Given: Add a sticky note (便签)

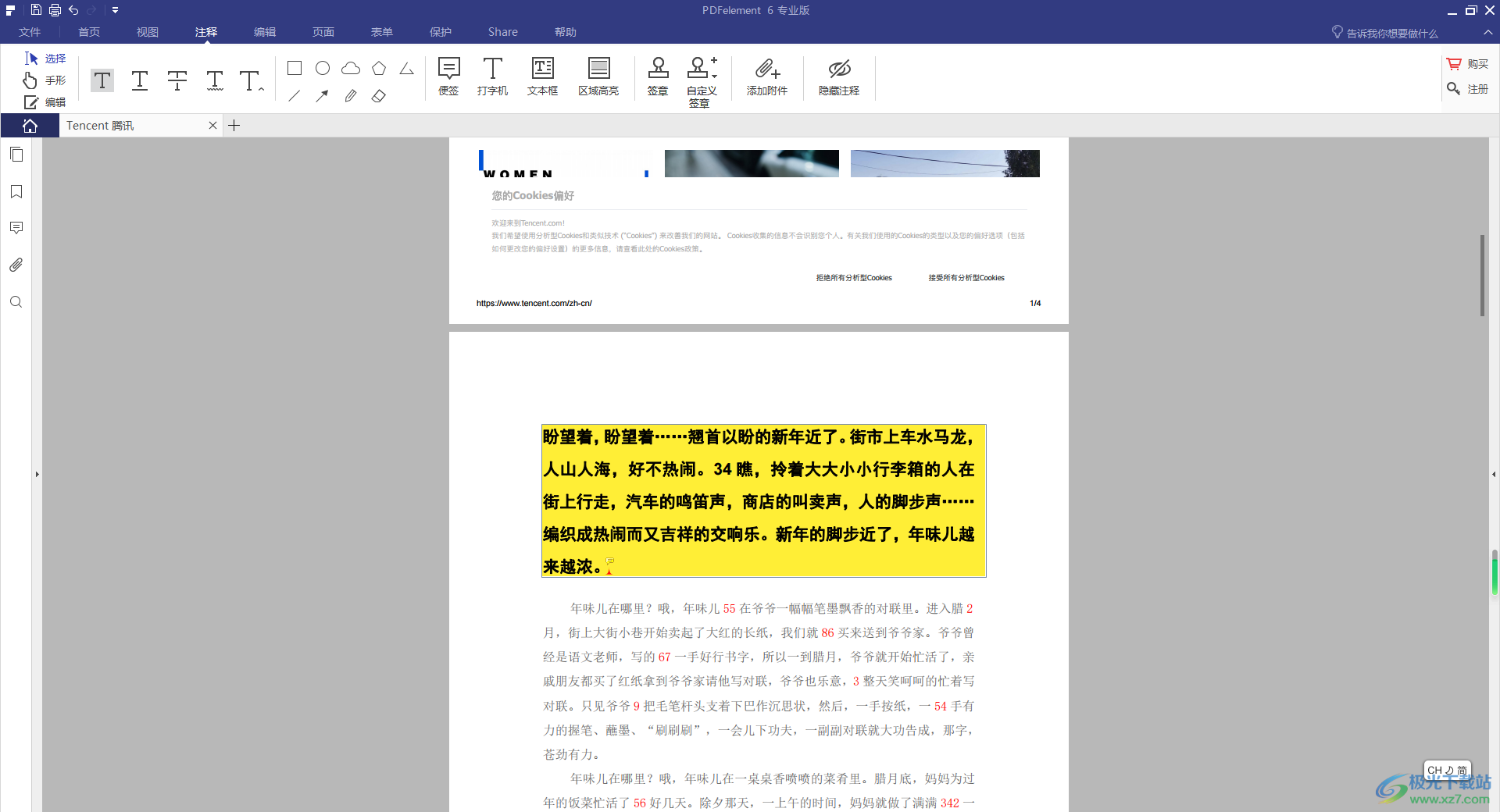Looking at the screenshot, I should (x=449, y=77).
